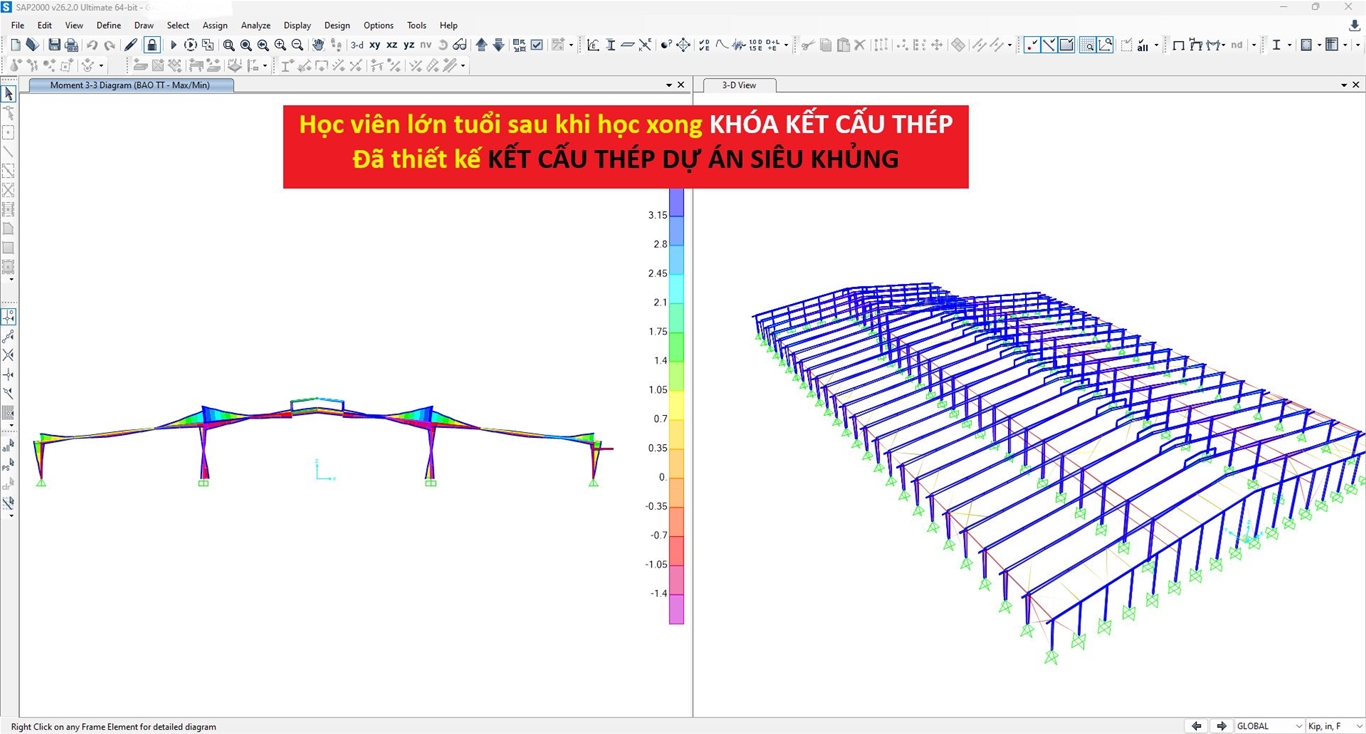Open the Kip, in, F units dropdown
Image resolution: width=1366 pixels, height=734 pixels.
(1333, 726)
